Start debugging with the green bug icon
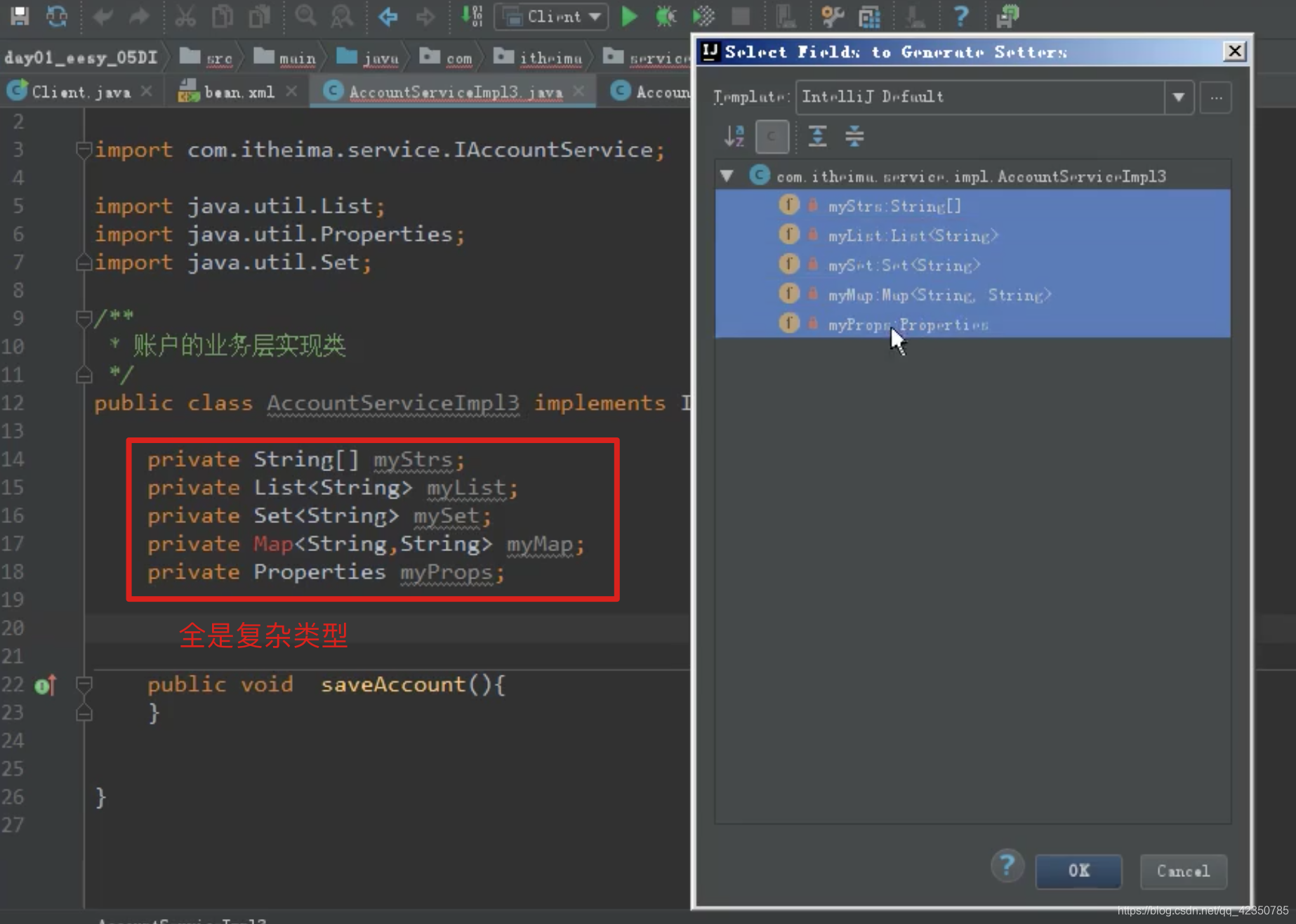The height and width of the screenshot is (924, 1296). coord(666,16)
